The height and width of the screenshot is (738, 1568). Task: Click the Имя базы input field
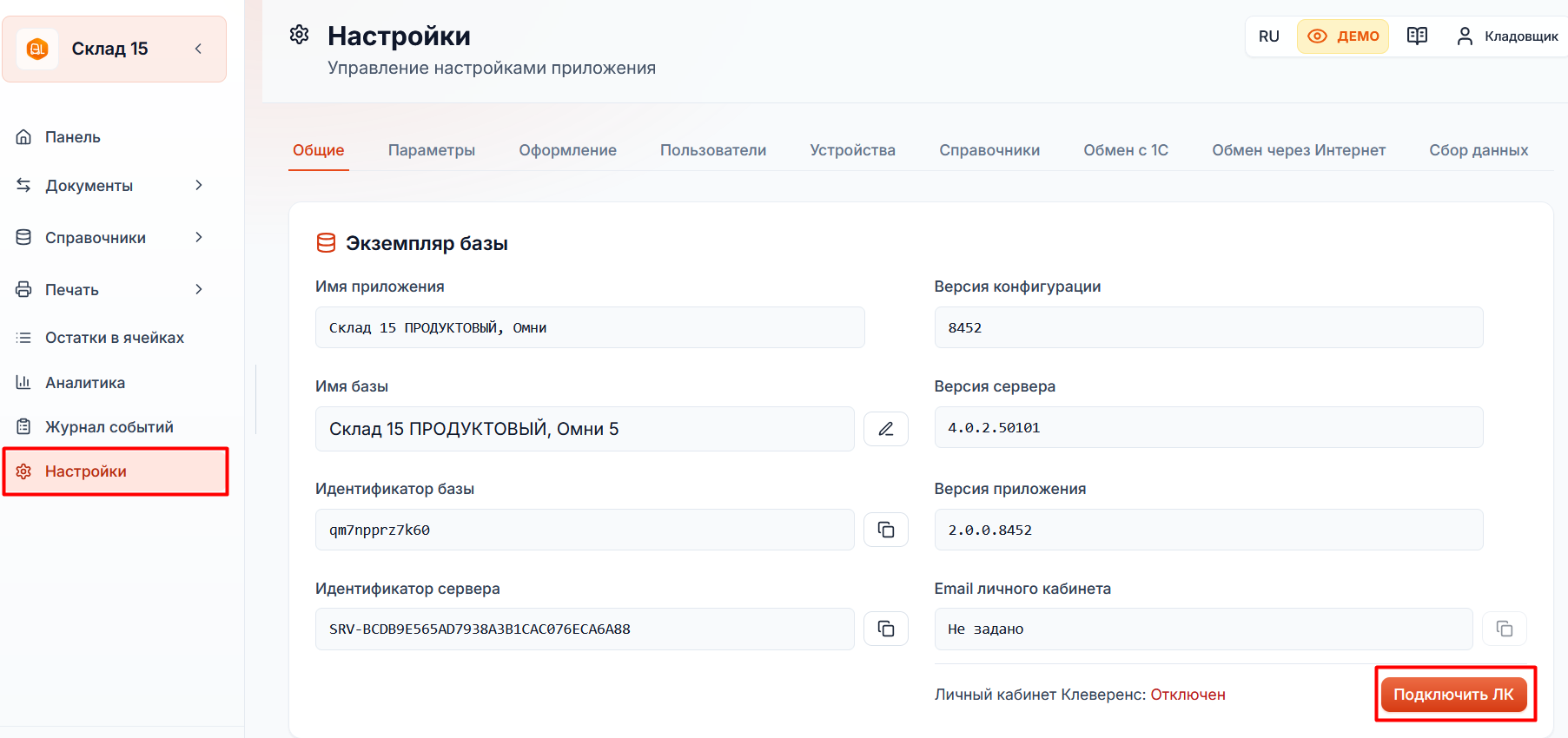(585, 429)
